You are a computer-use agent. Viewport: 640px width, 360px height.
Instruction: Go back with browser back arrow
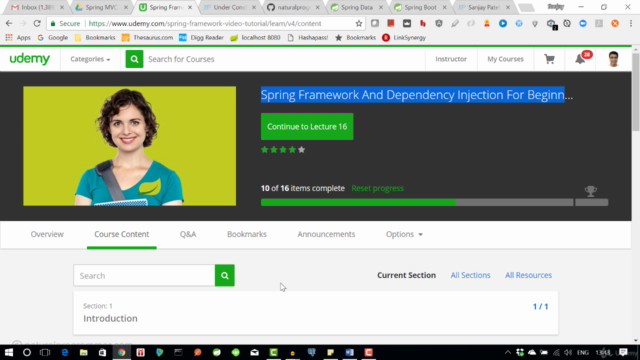click(x=9, y=23)
